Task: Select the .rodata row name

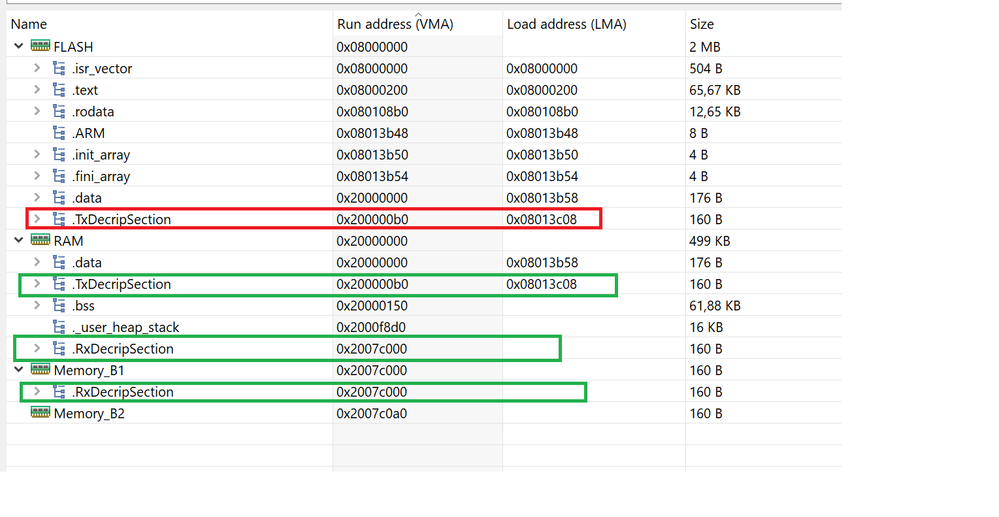Action: [92, 112]
